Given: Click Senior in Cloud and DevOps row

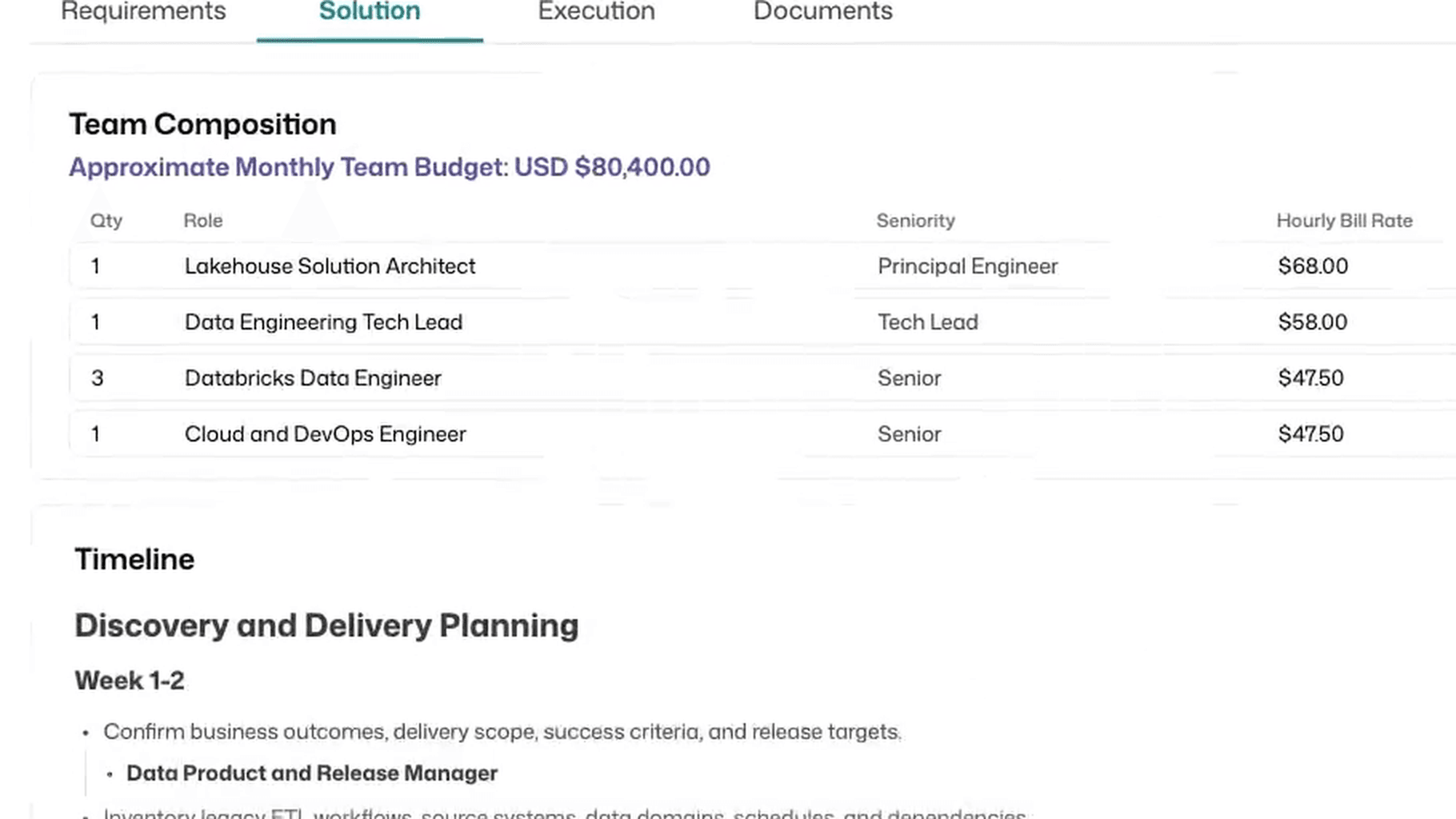Looking at the screenshot, I should [x=909, y=434].
